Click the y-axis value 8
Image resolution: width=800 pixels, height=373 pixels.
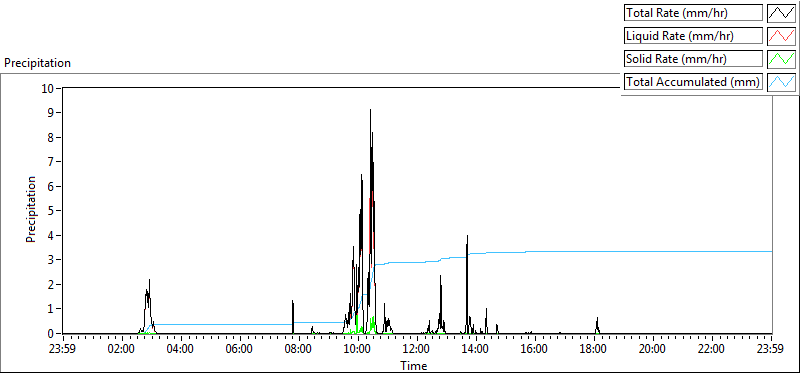51,137
